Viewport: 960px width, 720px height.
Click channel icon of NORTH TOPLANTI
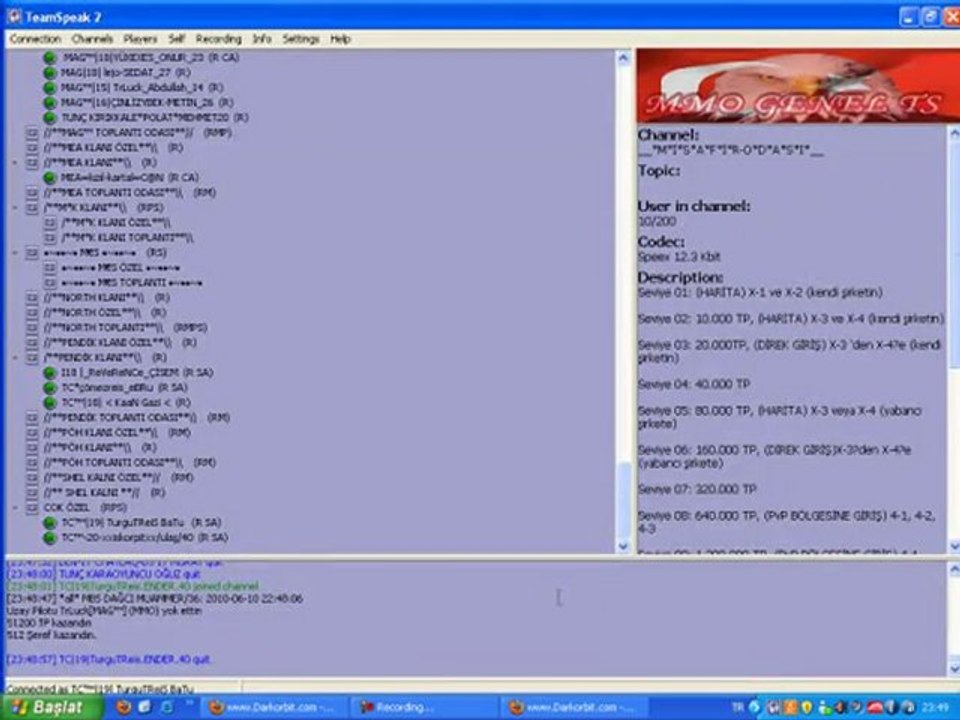point(32,328)
